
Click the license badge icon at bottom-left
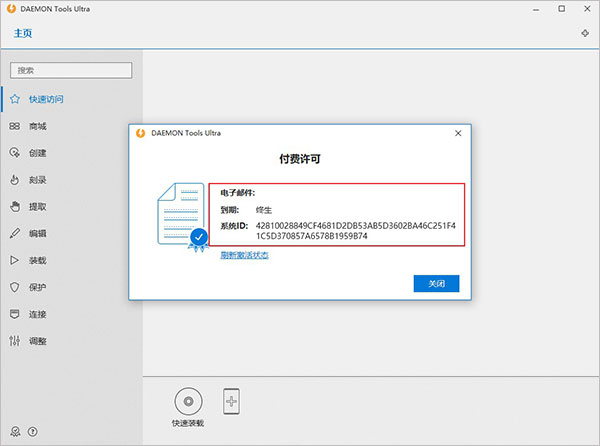(15, 432)
